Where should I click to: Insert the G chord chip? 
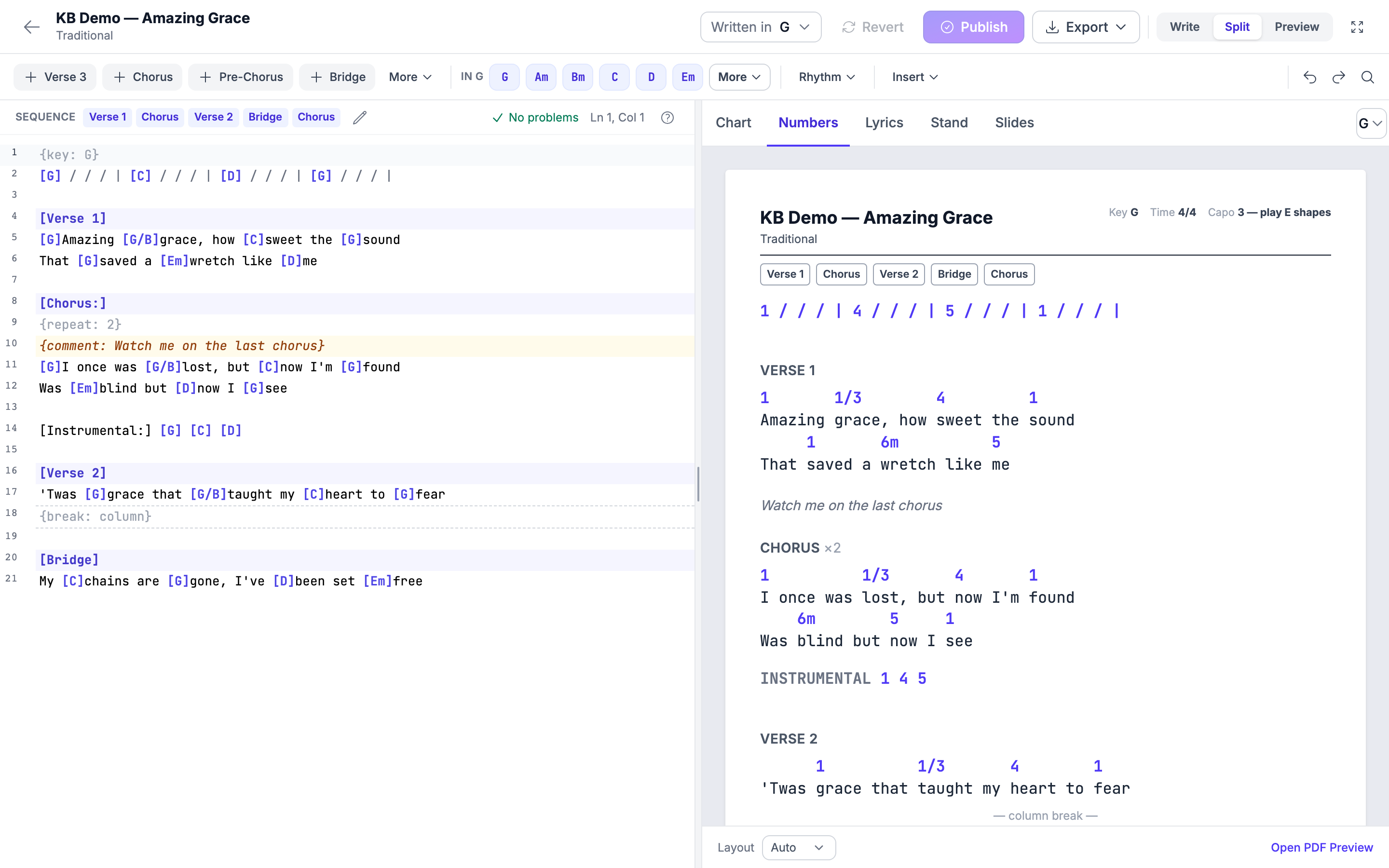[504, 77]
